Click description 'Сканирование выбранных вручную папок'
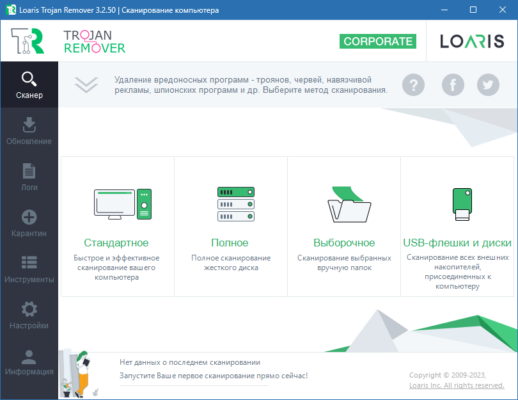This screenshot has width=518, height=400. 344,263
